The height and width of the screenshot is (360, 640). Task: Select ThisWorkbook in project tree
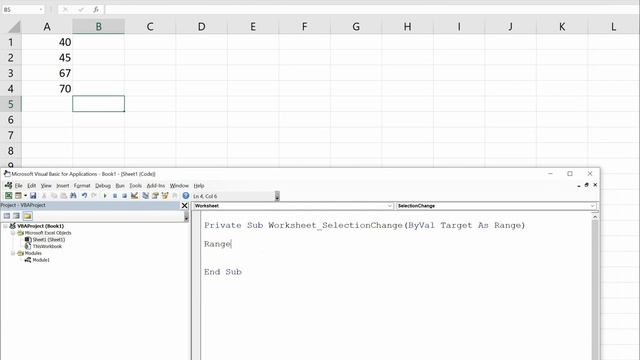click(x=47, y=247)
